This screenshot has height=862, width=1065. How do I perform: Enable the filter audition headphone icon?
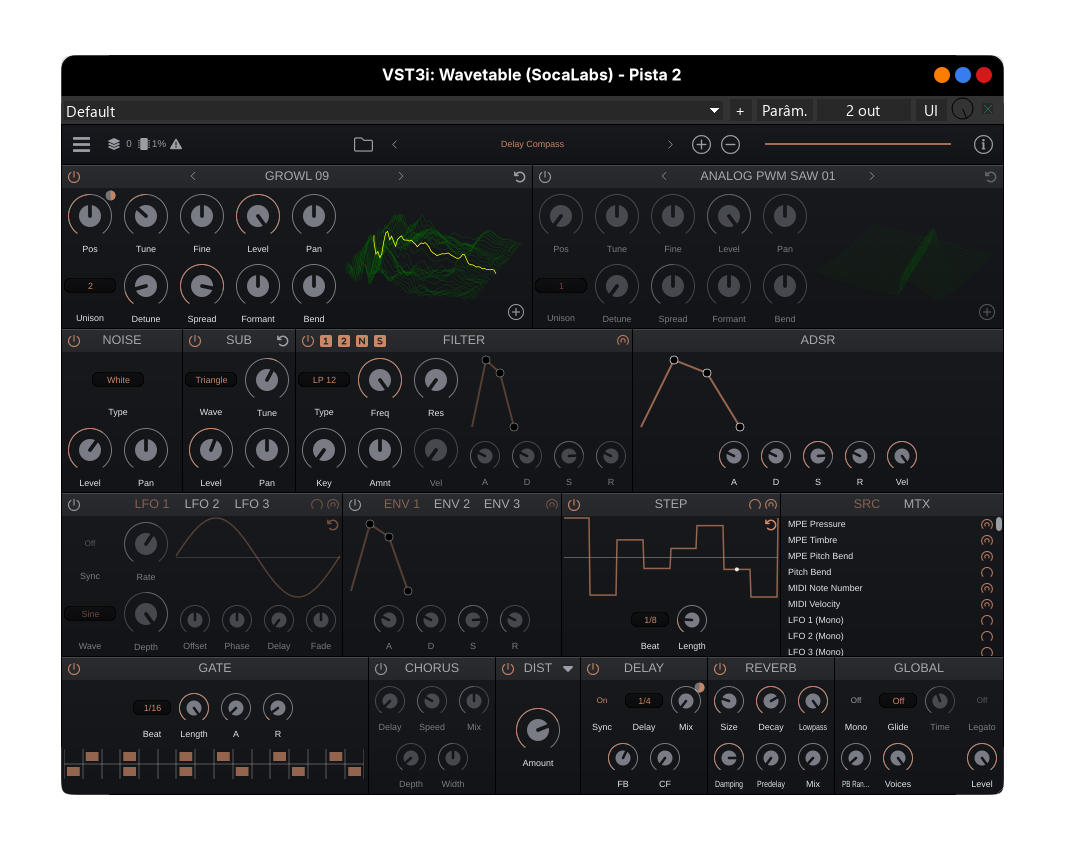pyautogui.click(x=623, y=340)
